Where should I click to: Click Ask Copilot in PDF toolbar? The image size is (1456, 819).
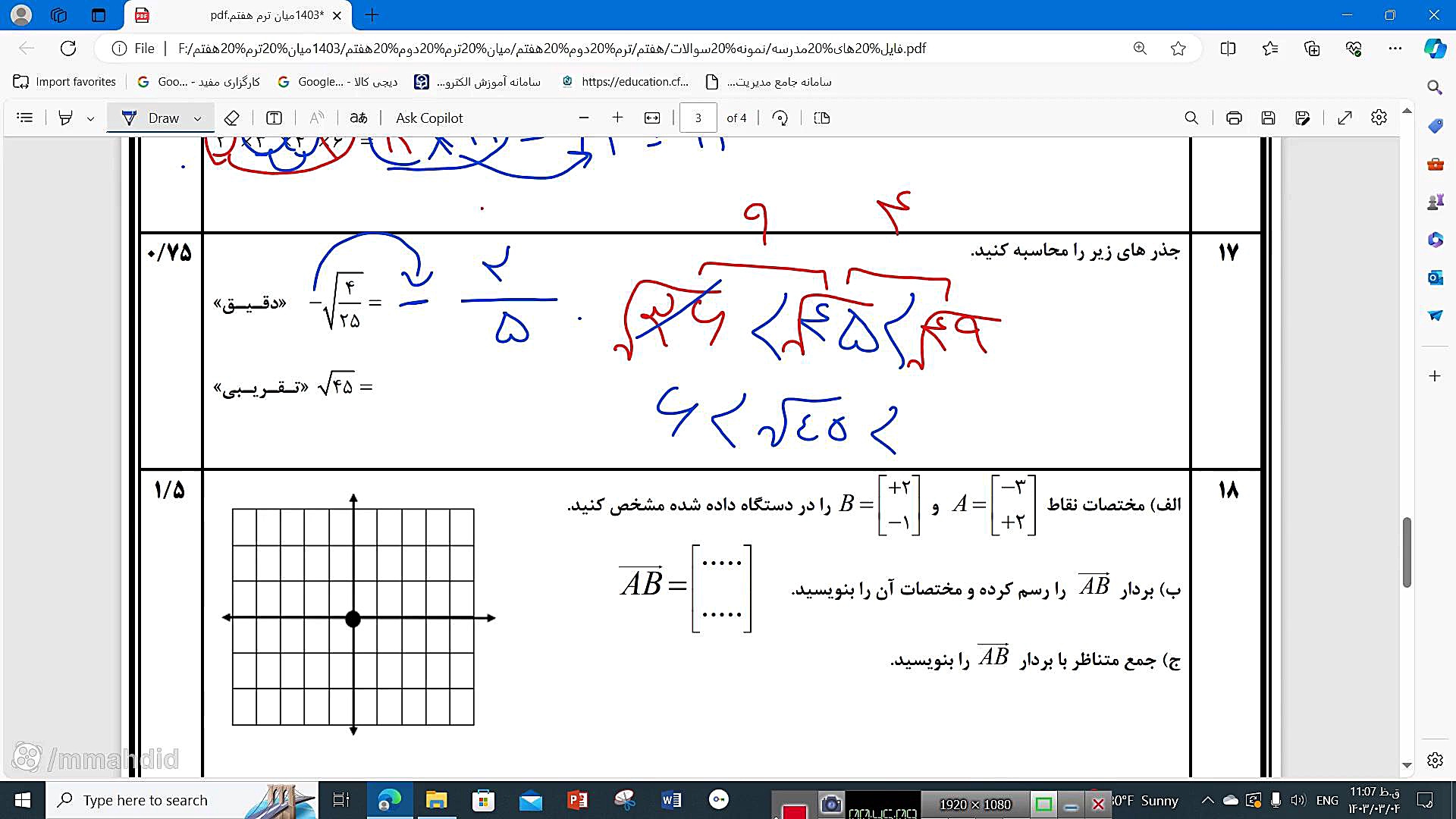pyautogui.click(x=429, y=118)
